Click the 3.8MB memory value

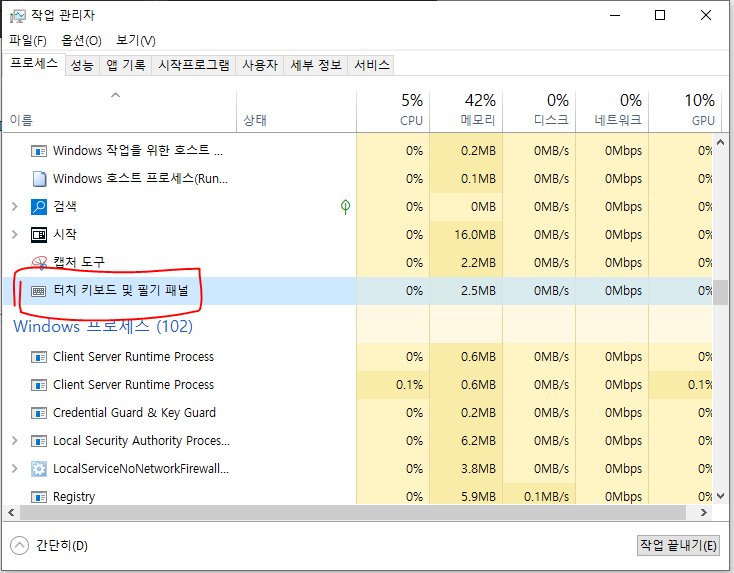tap(478, 469)
